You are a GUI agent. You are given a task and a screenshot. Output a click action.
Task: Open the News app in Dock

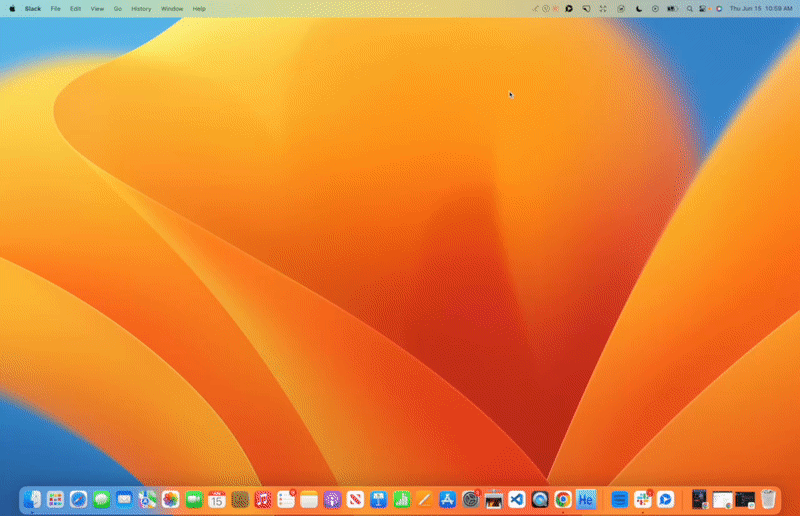tap(355, 499)
